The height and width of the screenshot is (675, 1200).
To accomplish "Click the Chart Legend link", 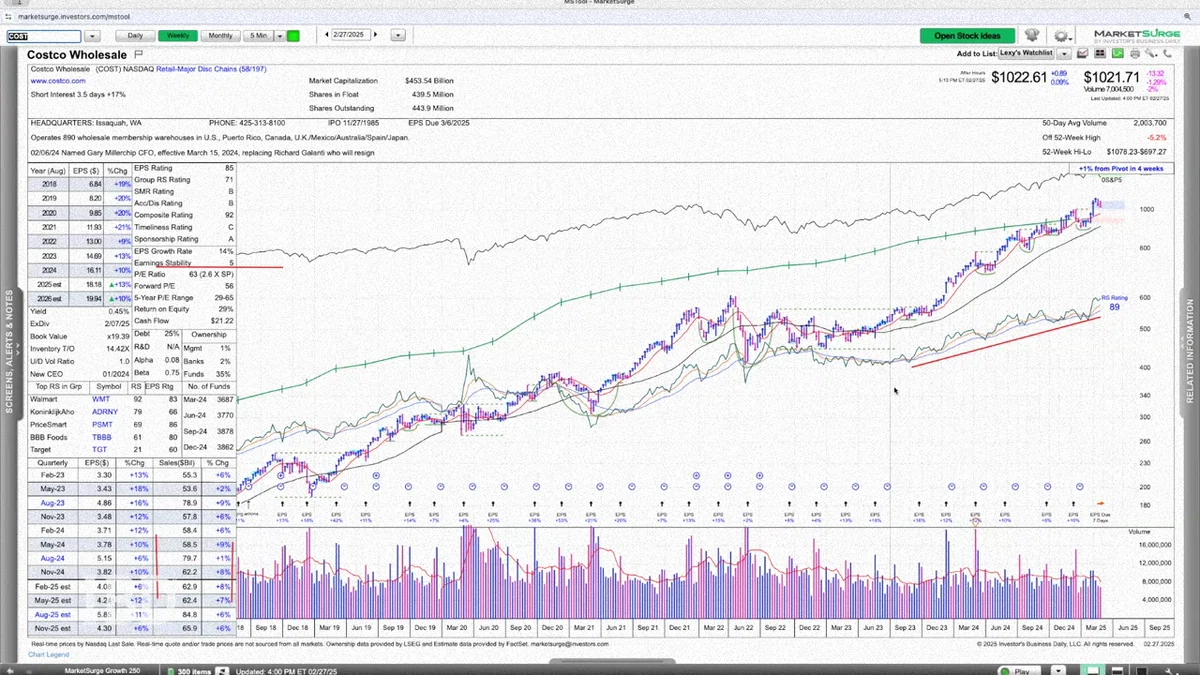I will pos(49,655).
